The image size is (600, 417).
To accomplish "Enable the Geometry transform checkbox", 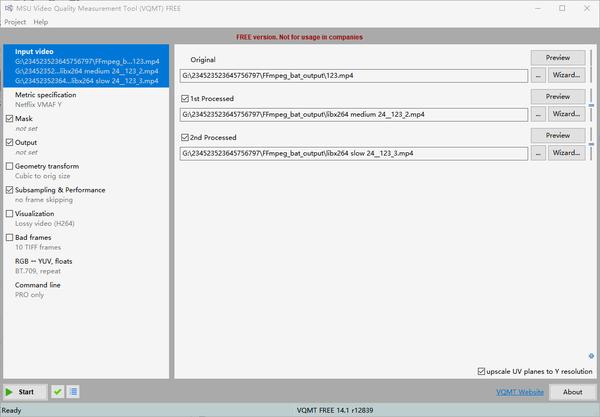I will [x=10, y=166].
